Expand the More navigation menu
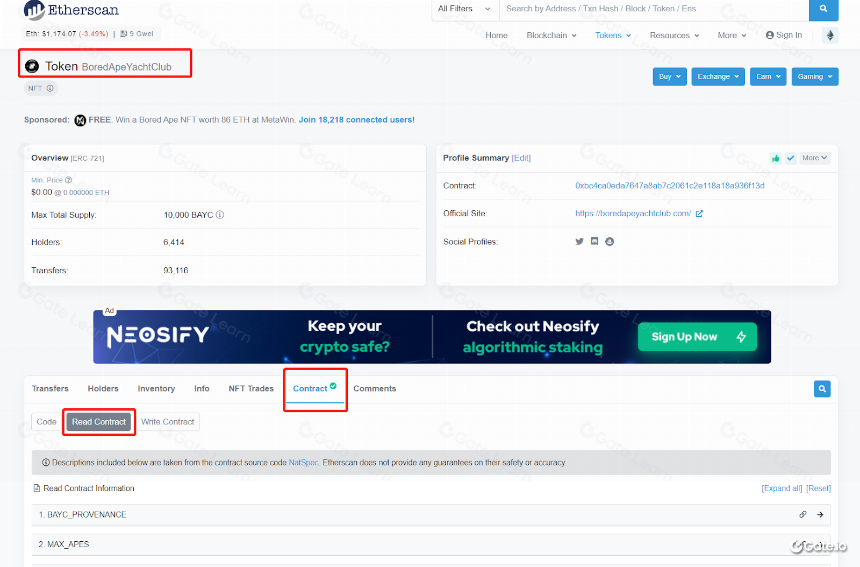860x567 pixels. click(732, 35)
